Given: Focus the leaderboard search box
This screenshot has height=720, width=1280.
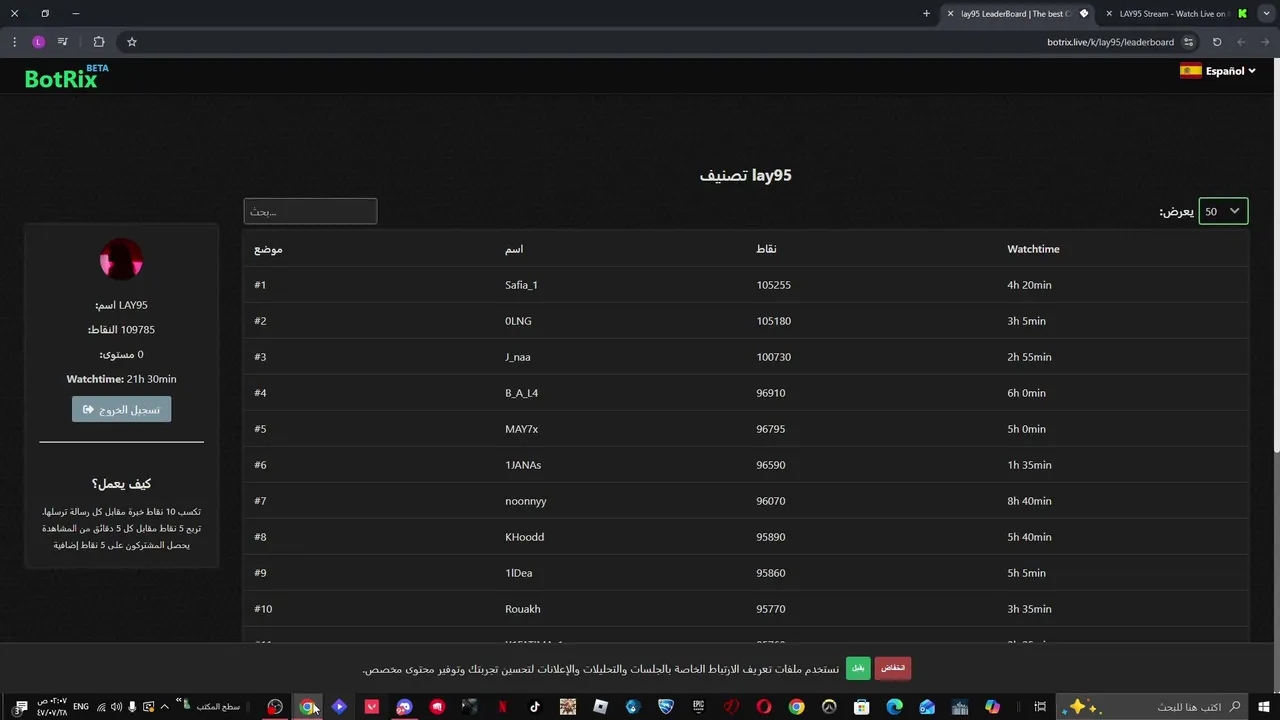Looking at the screenshot, I should 310,211.
